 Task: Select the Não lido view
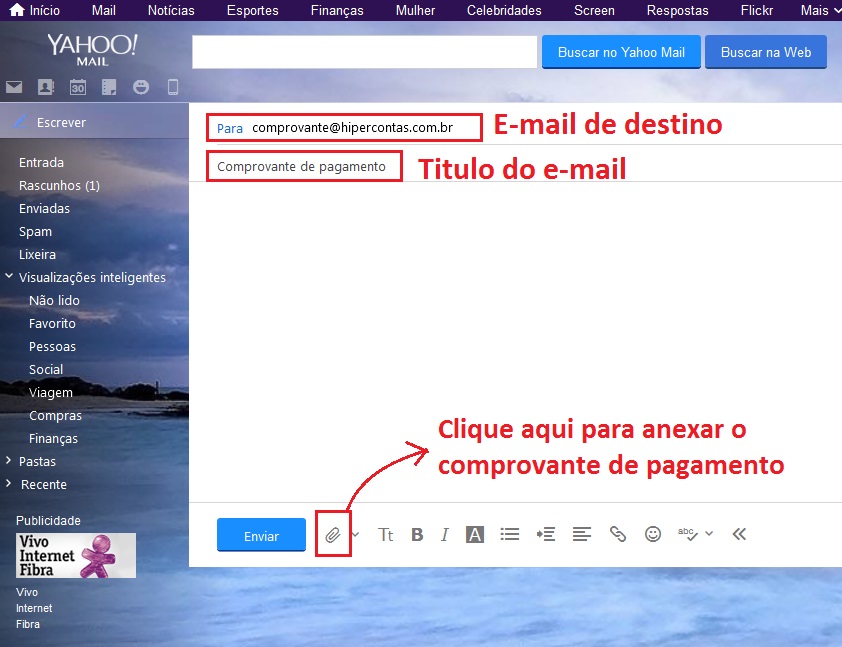[54, 300]
